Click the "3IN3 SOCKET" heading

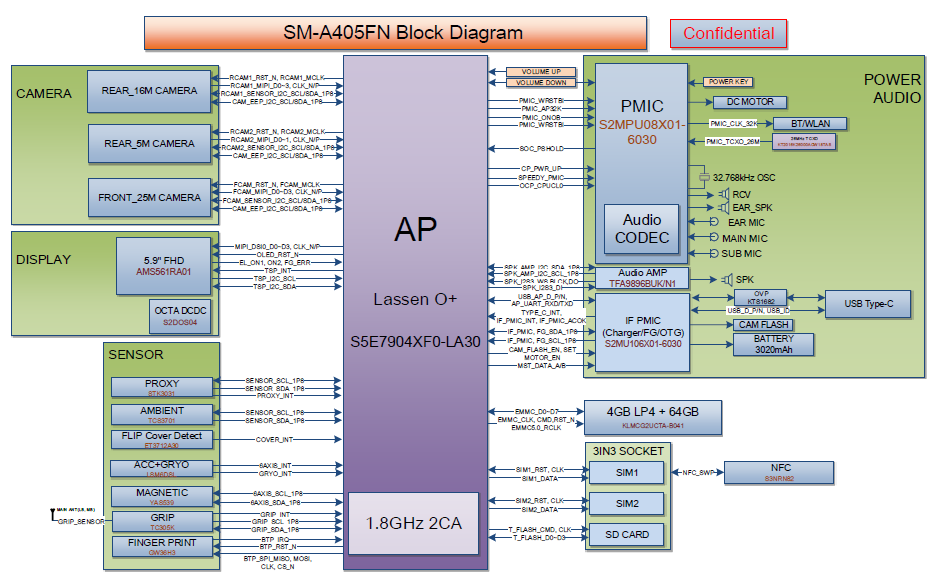628,451
